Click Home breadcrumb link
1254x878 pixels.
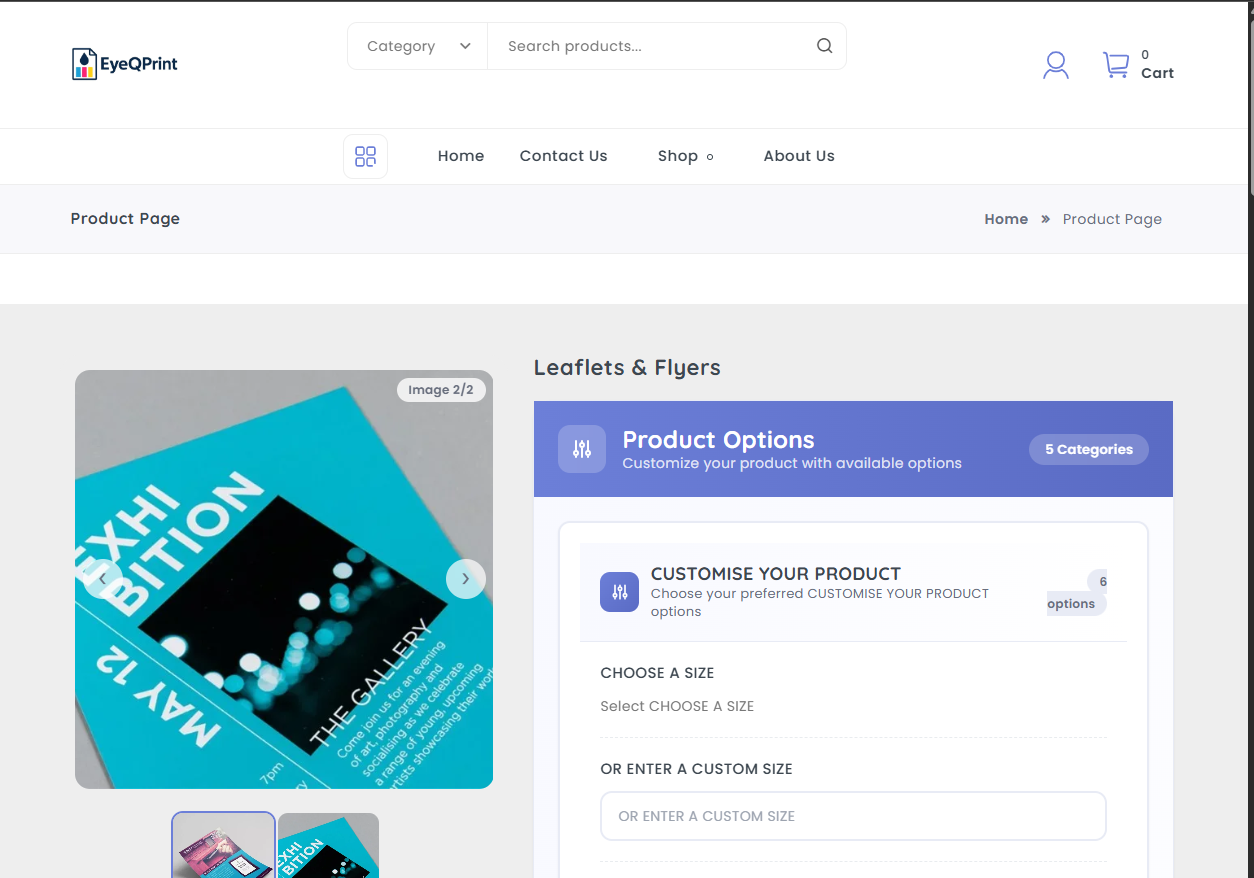click(1006, 219)
